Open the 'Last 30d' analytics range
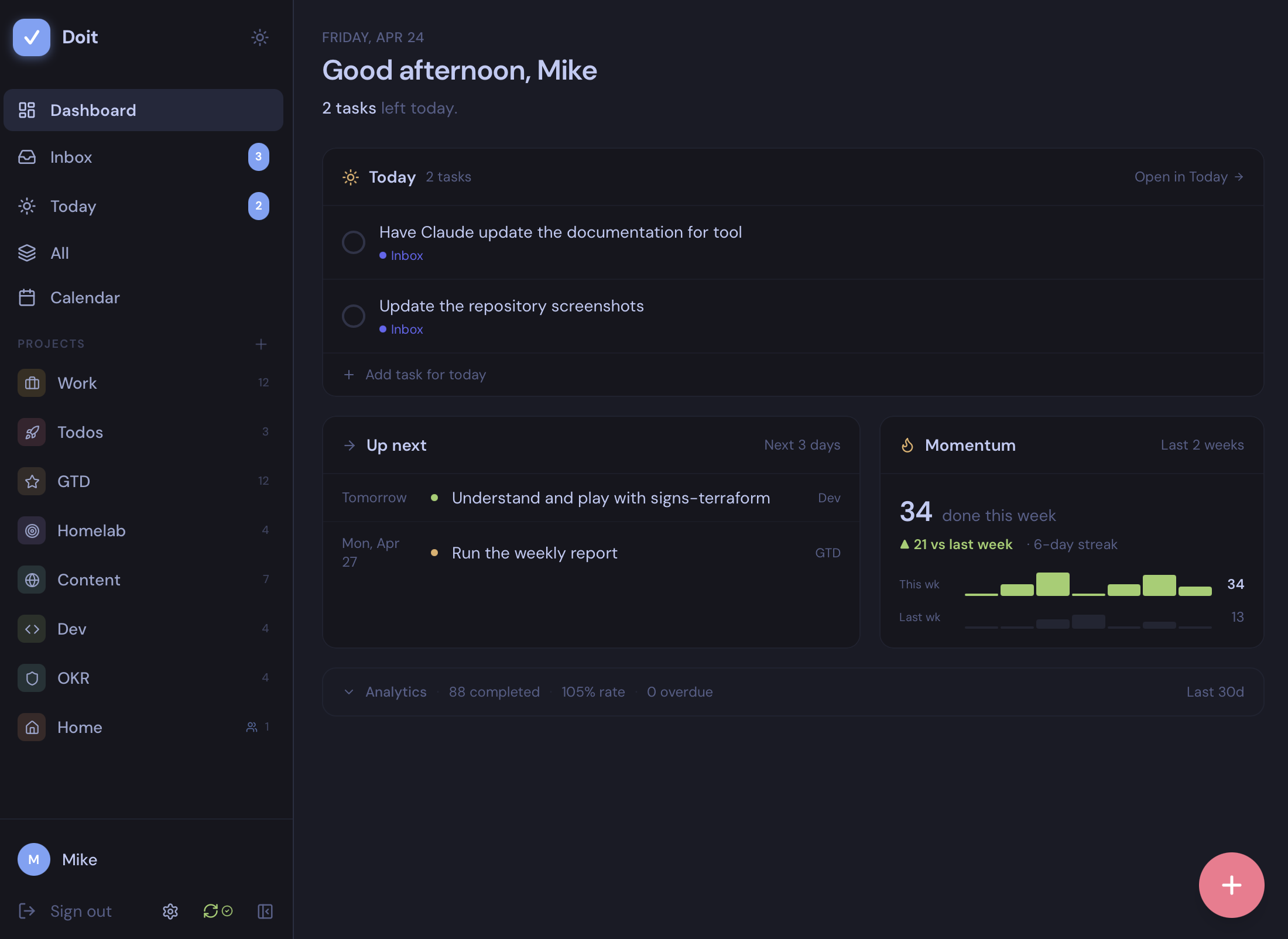The height and width of the screenshot is (939, 1288). tap(1215, 692)
